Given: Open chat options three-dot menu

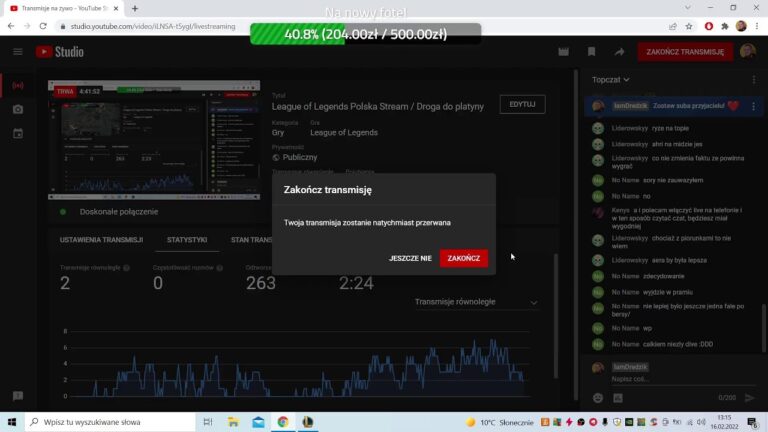Looking at the screenshot, I should tap(753, 79).
